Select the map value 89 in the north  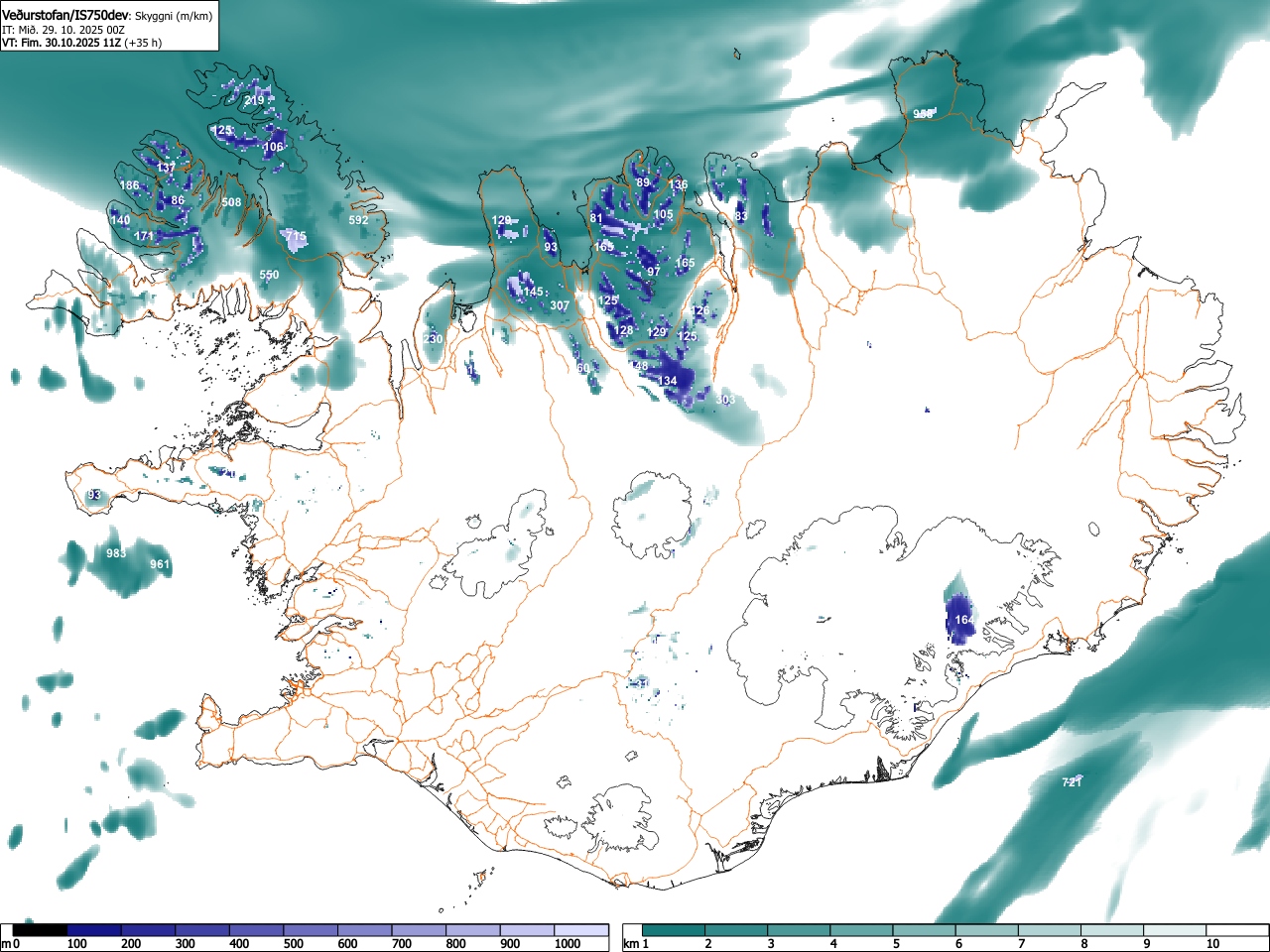(643, 182)
